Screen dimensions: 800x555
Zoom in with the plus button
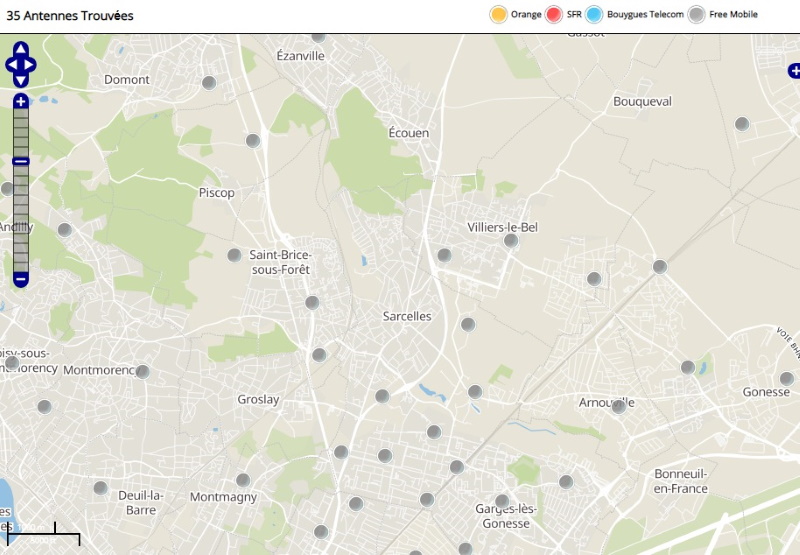pyautogui.click(x=21, y=101)
